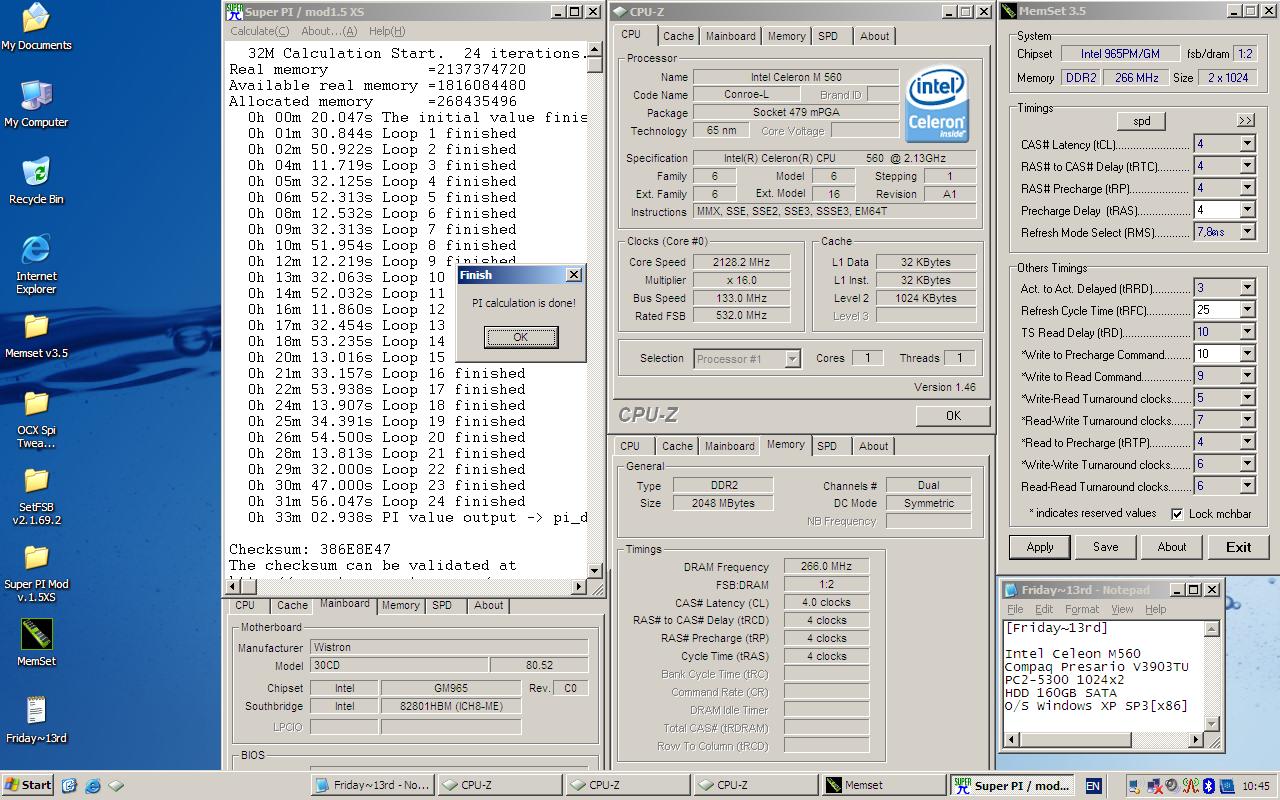This screenshot has width=1280, height=800.
Task: Open Read to Precharge (tRTP) dropdown
Action: [1247, 442]
